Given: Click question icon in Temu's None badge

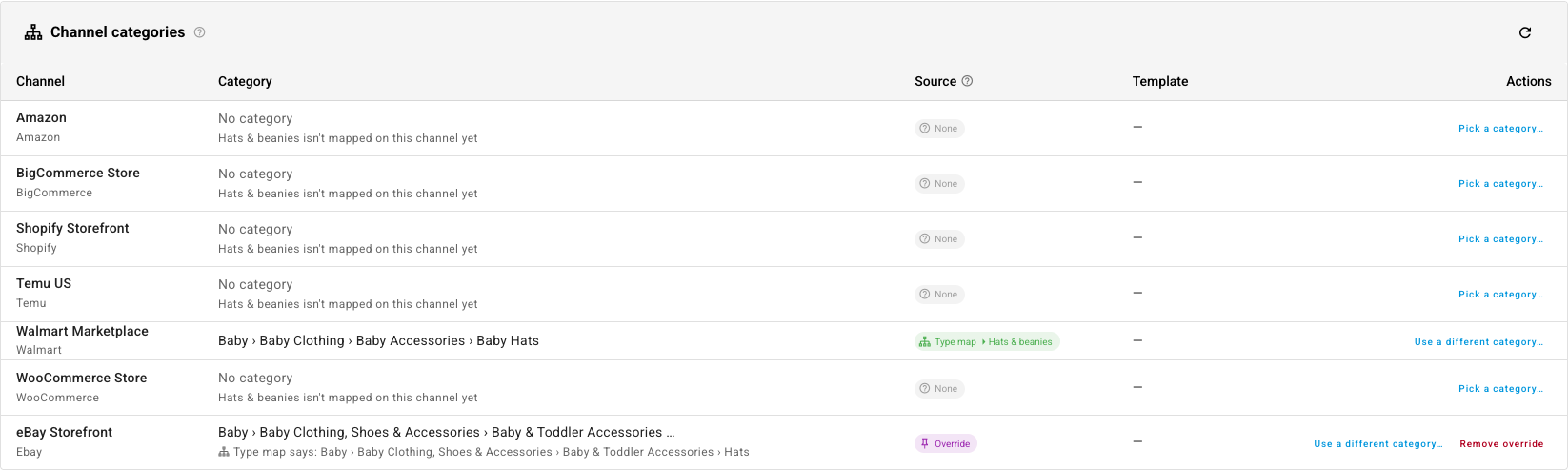Looking at the screenshot, I should click(924, 294).
